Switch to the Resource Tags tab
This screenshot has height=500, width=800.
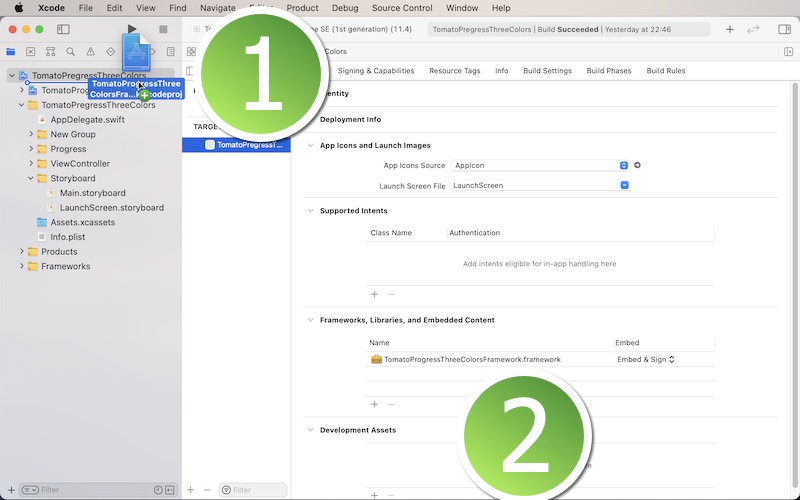[455, 71]
